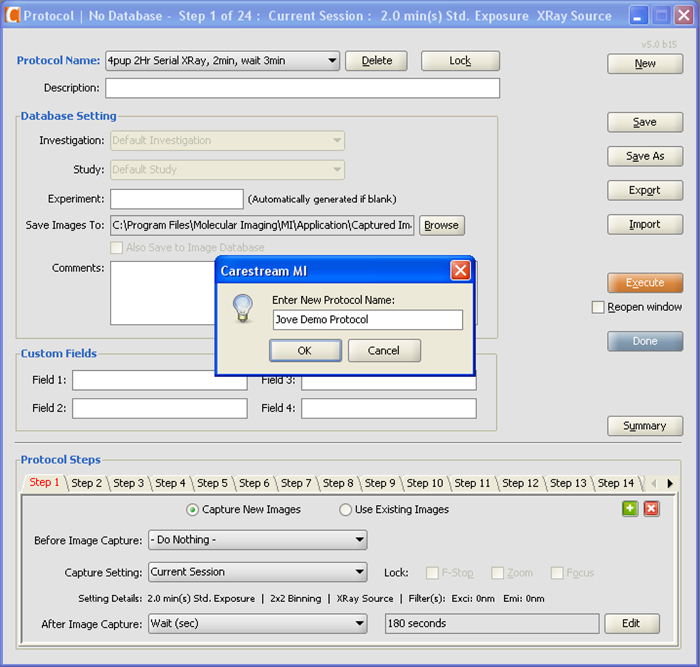Confirm new protocol name with OK
Viewport: 700px width, 667px height.
[x=305, y=350]
